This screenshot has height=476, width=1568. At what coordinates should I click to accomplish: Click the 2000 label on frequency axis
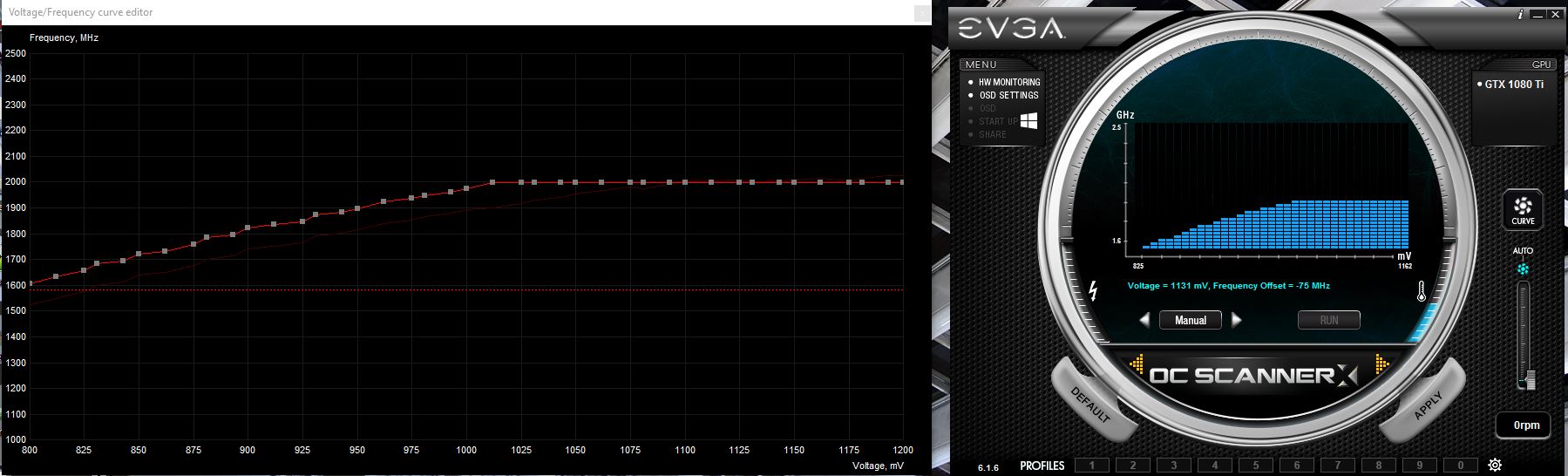[x=15, y=182]
